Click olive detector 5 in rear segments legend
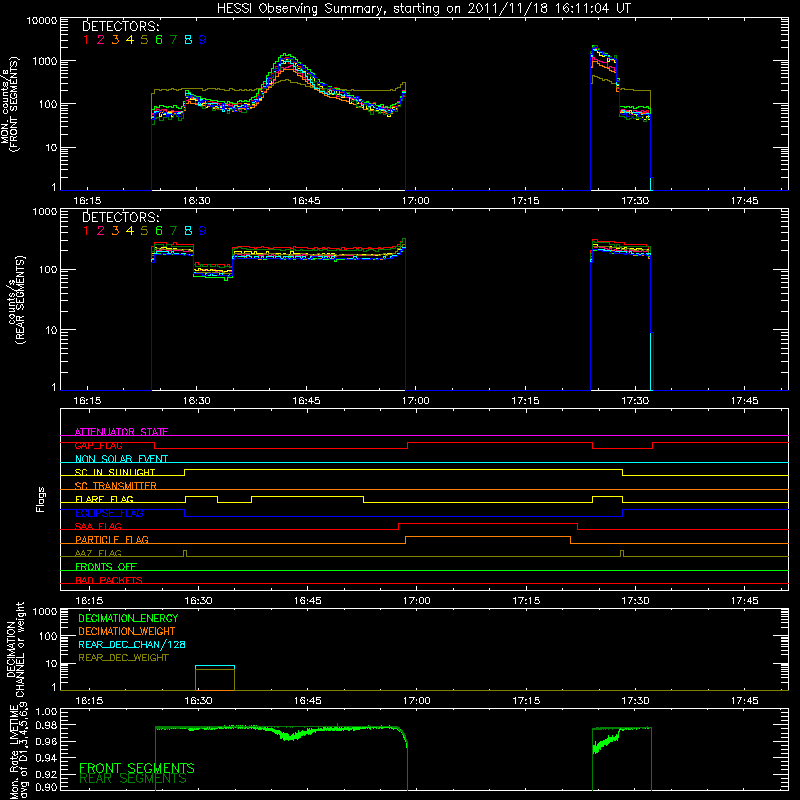Viewport: 800px width, 800px height. coord(144,231)
